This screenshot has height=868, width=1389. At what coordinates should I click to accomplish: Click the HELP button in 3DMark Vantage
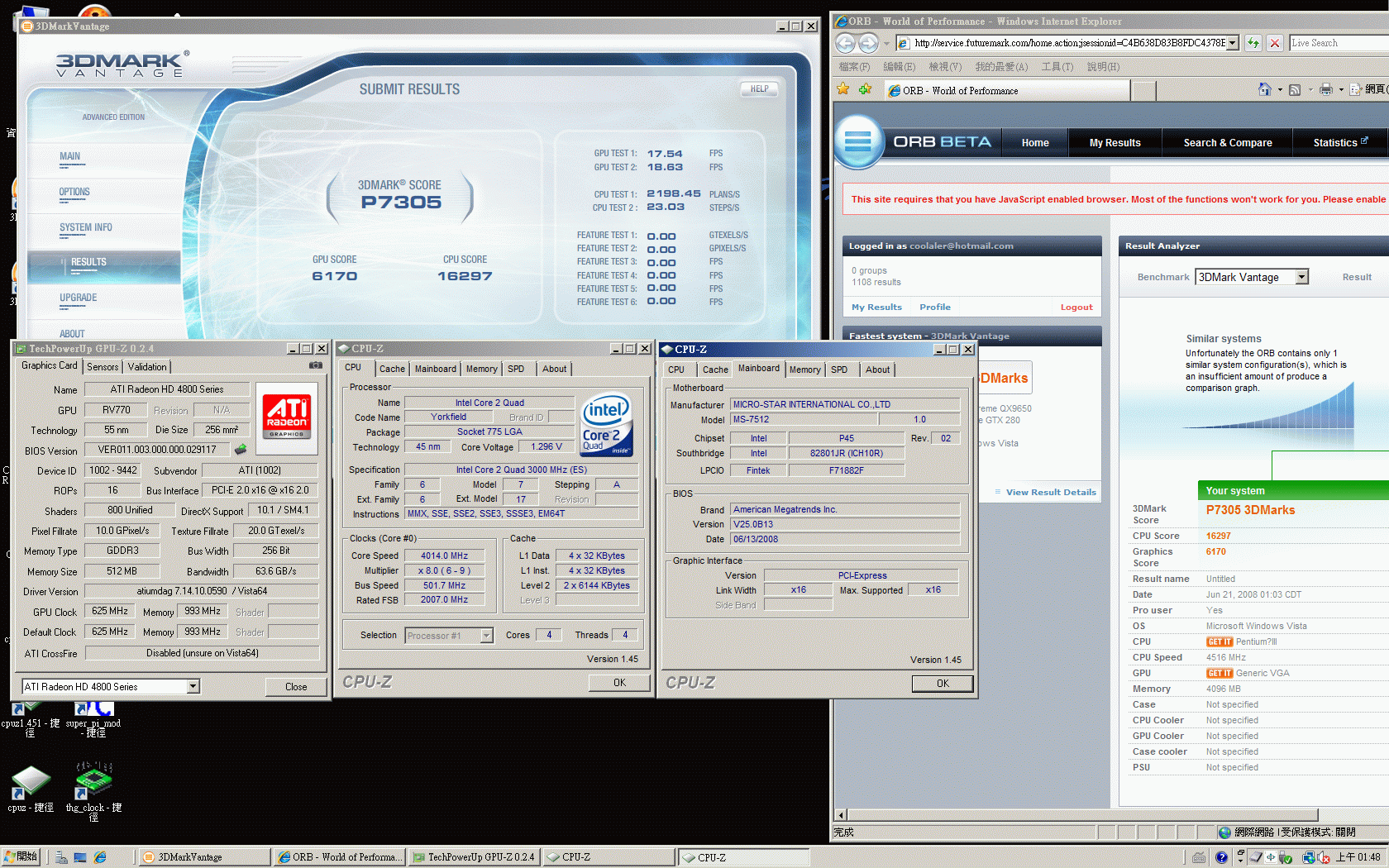[759, 88]
